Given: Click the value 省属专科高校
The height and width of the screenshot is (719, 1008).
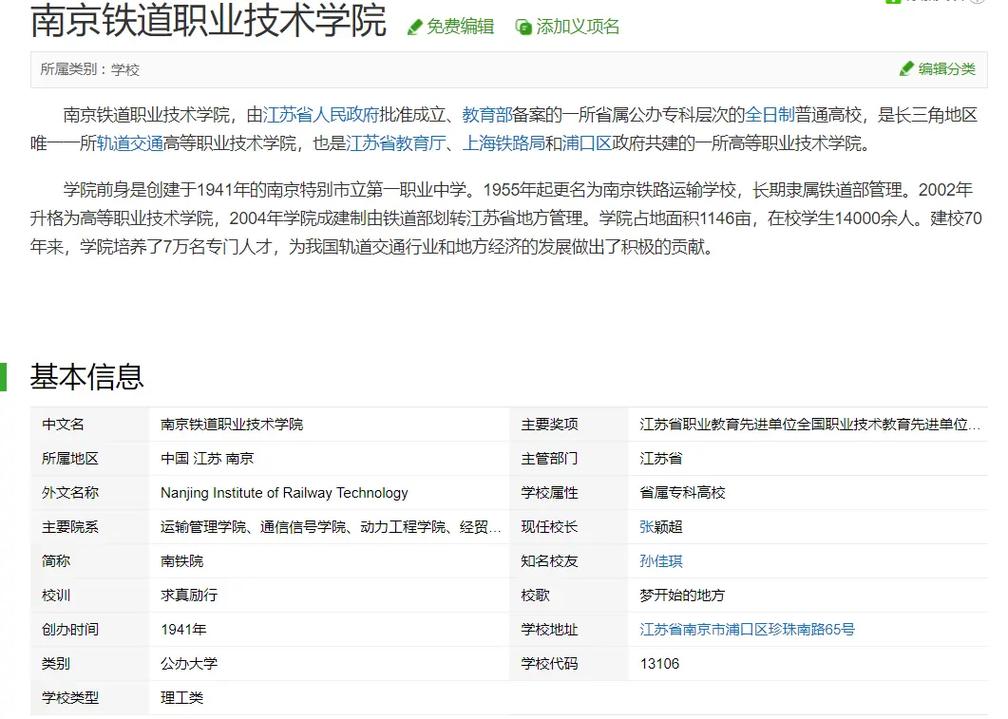Looking at the screenshot, I should (x=682, y=493).
